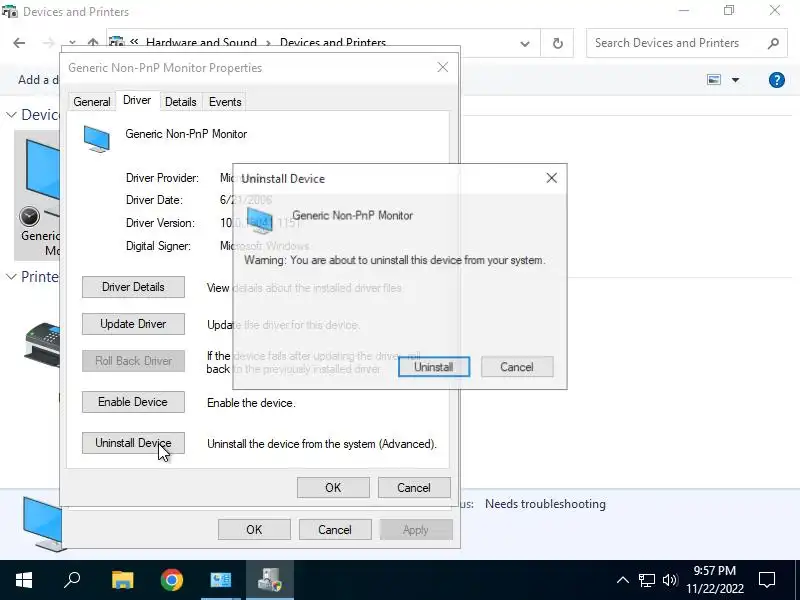
Task: Open the view options dropdown arrow
Action: 735,80
